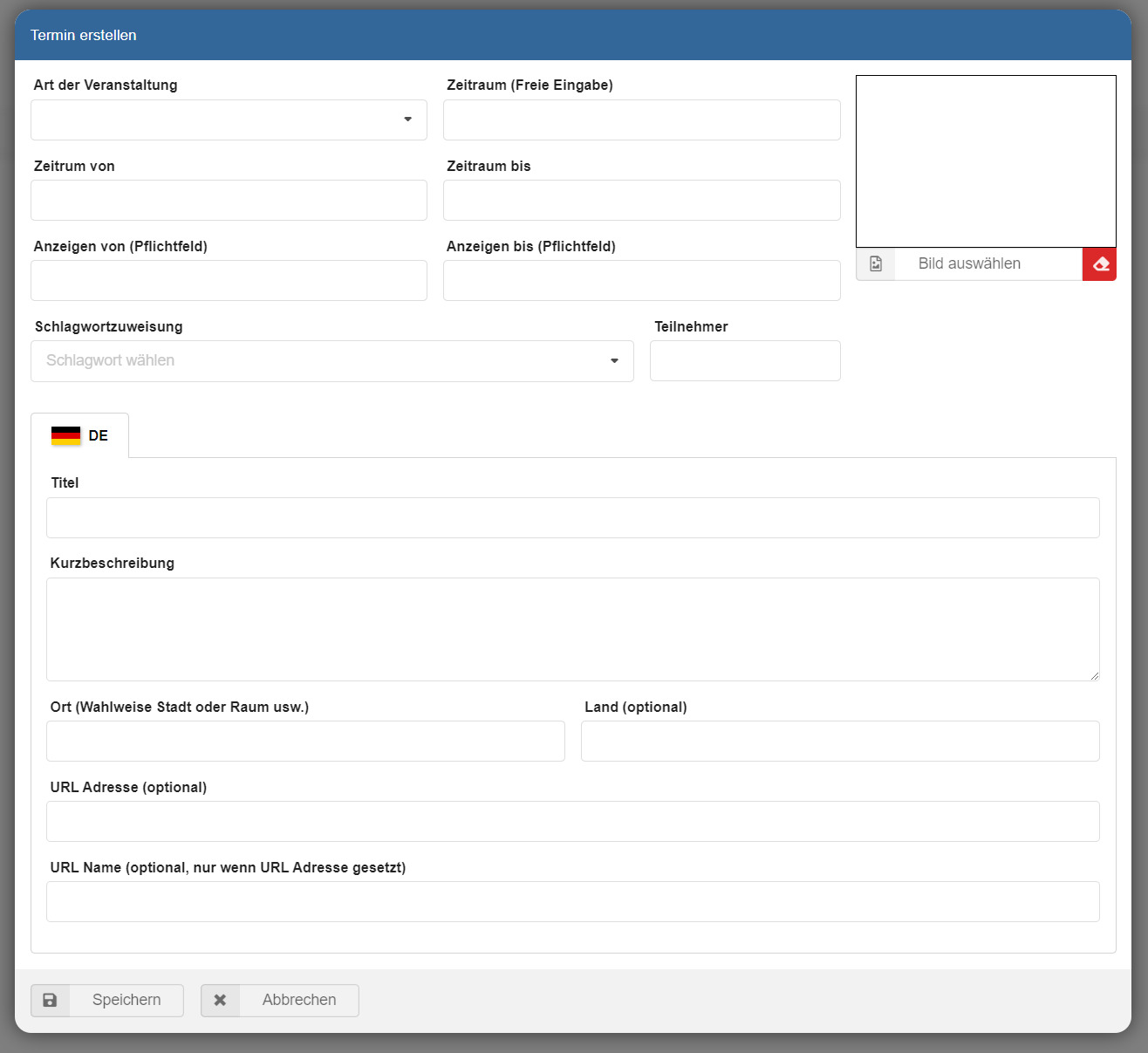The width and height of the screenshot is (1148, 1053).
Task: Click the floppy disk save icon
Action: coord(51,1001)
